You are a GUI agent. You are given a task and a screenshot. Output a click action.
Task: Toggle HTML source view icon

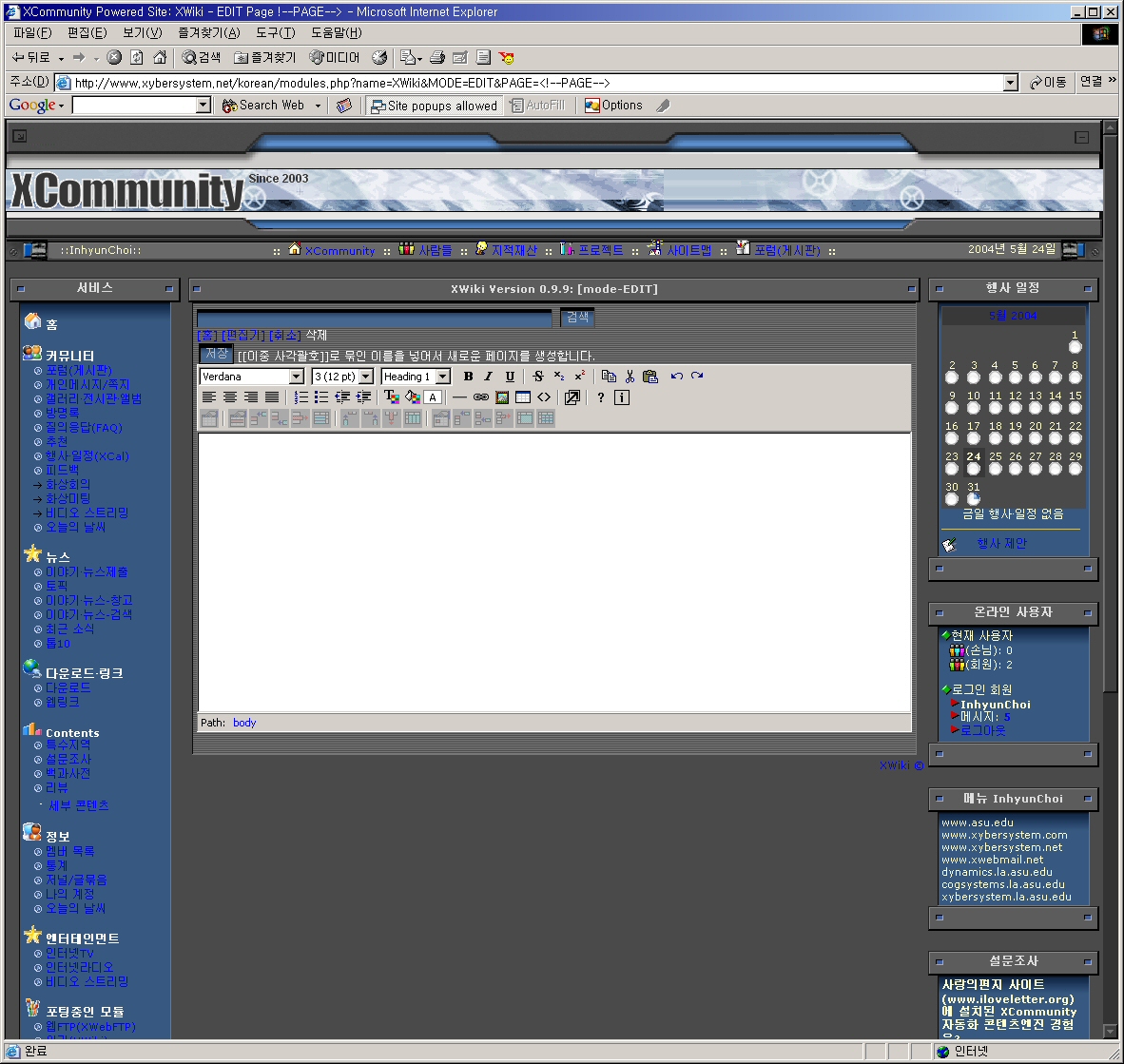click(544, 397)
